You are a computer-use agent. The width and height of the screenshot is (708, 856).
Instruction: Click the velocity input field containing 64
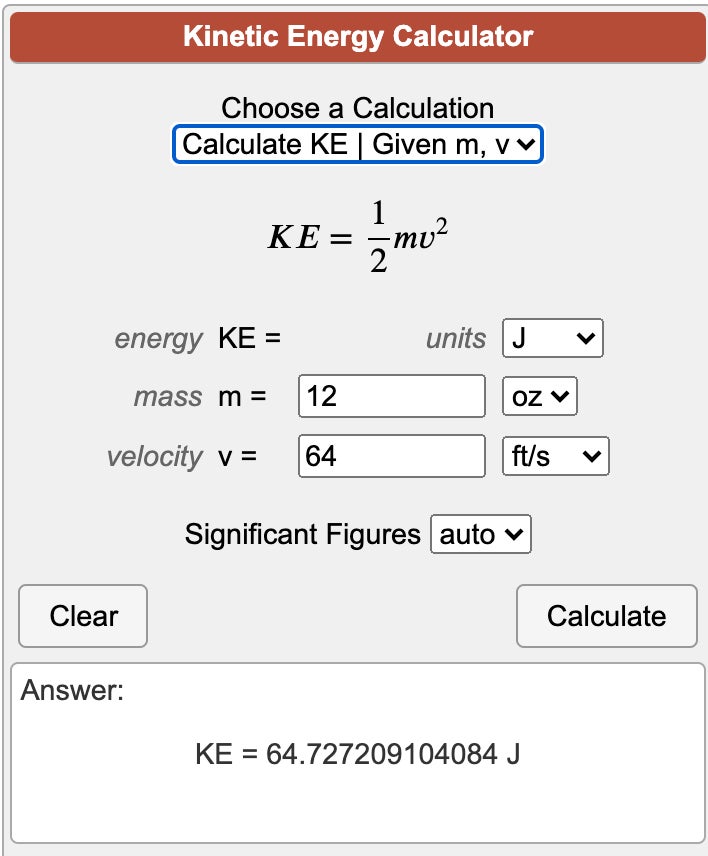click(391, 457)
